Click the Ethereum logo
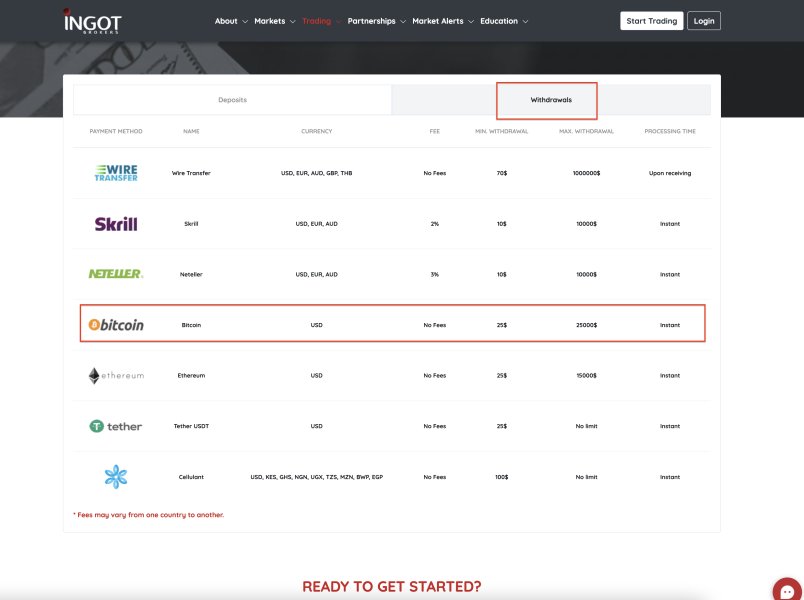 coord(116,375)
